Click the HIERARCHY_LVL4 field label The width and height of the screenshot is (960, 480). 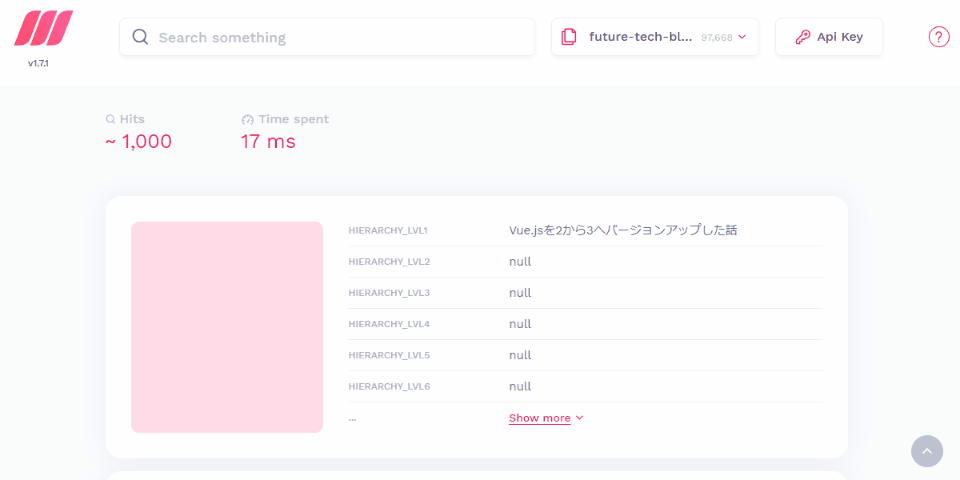click(389, 324)
